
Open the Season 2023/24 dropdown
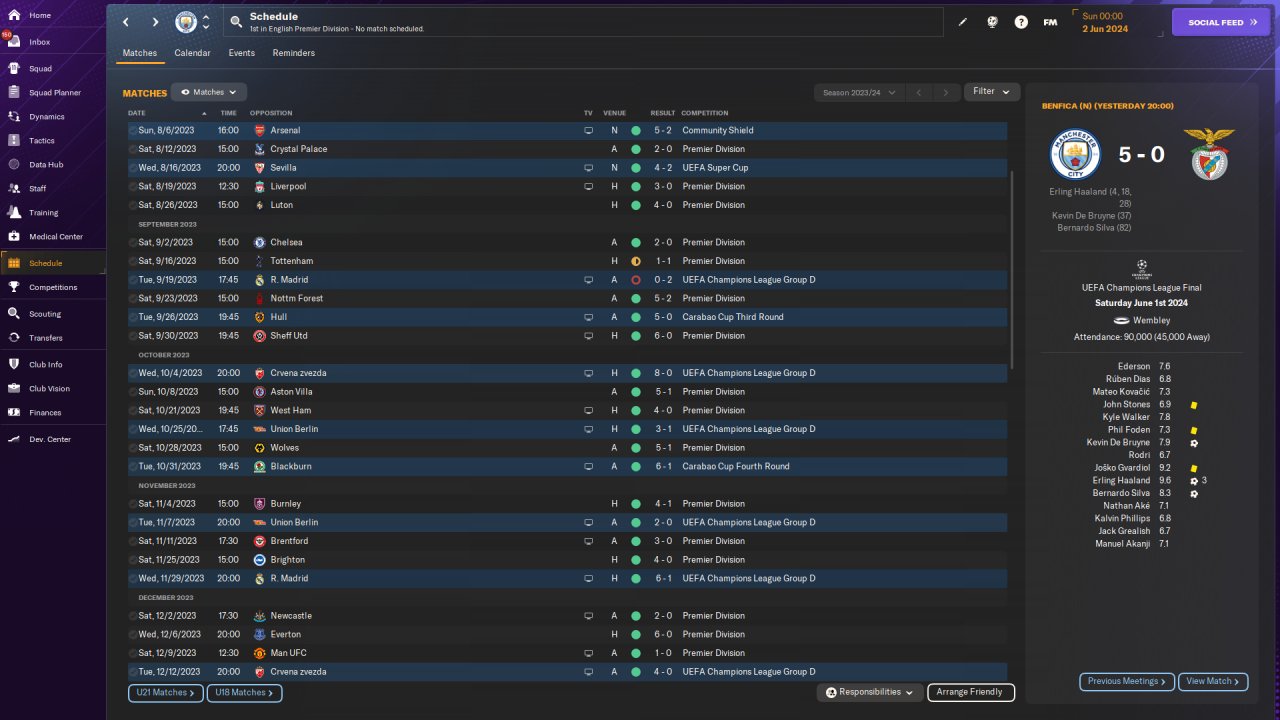[859, 92]
